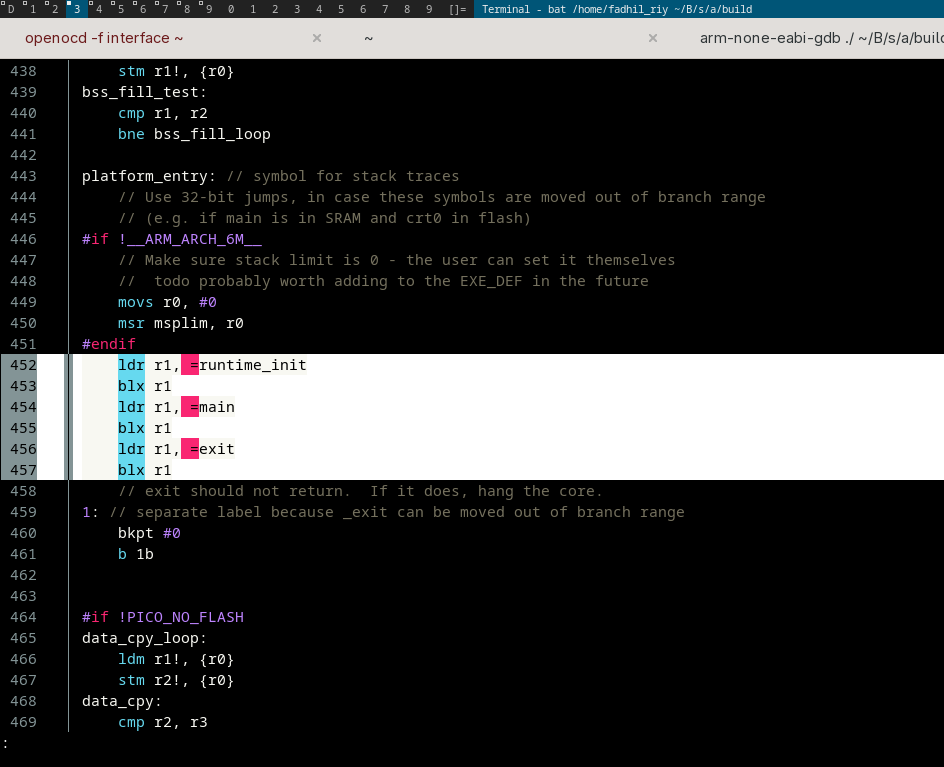
Task: Switch to workspace tag D
Action: pos(11,9)
